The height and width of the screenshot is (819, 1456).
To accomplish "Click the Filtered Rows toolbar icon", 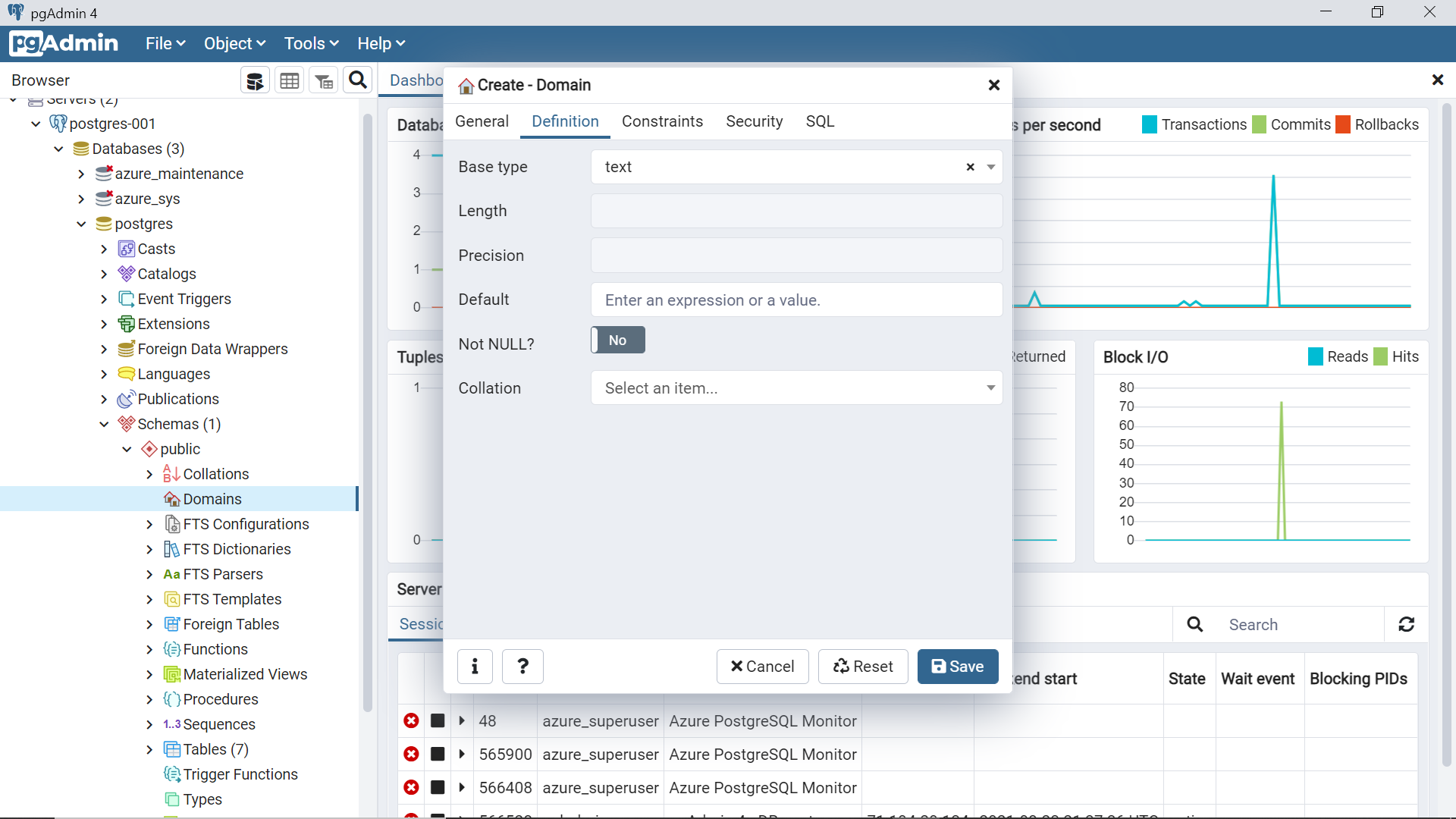I will click(x=324, y=80).
